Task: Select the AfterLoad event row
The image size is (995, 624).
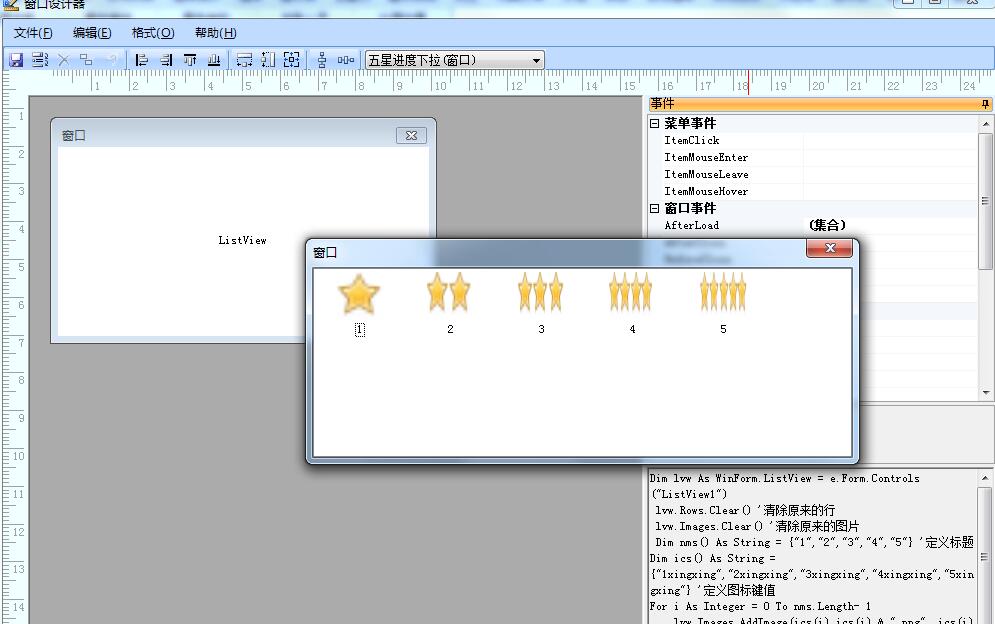Action: 813,225
